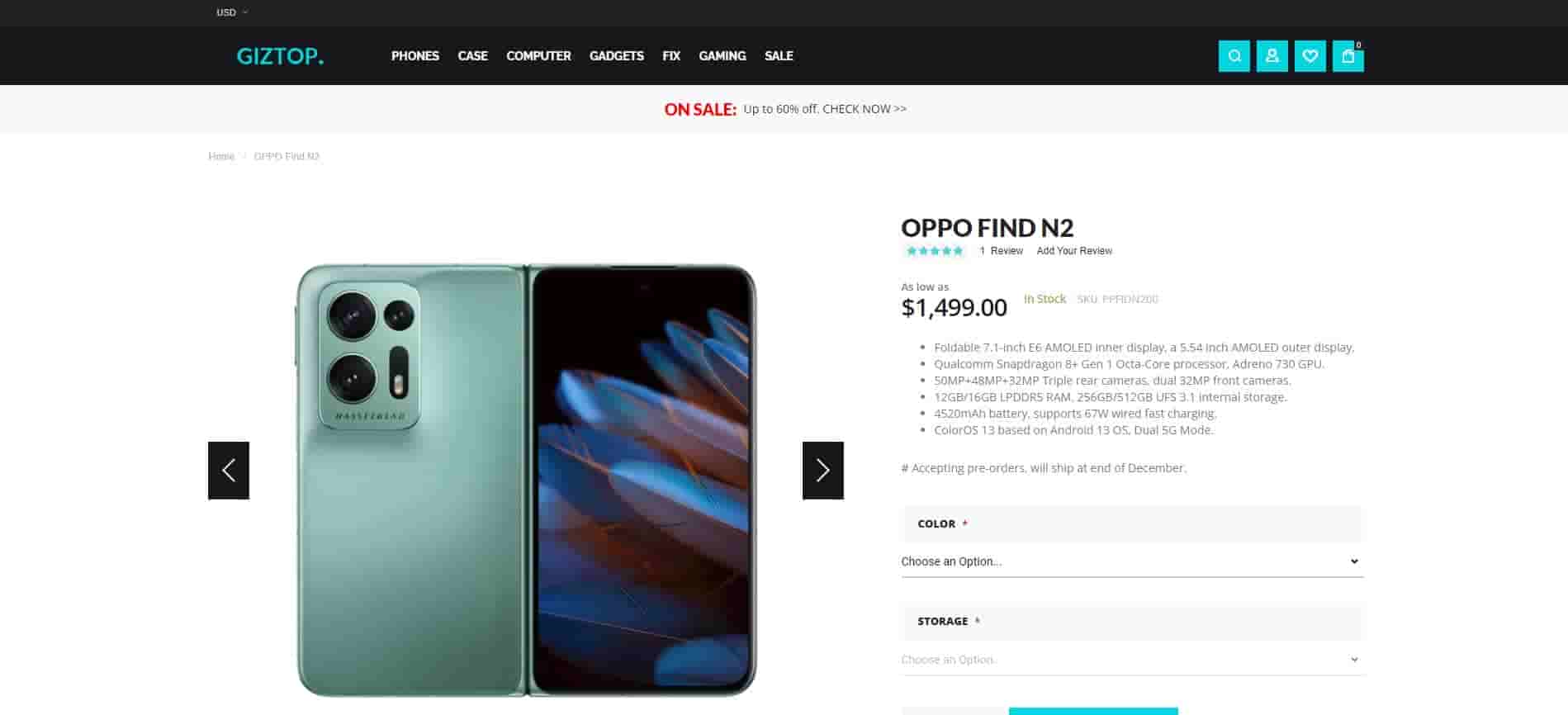Open the search icon in header
Screen dimensions: 1568x715
[x=1234, y=56]
